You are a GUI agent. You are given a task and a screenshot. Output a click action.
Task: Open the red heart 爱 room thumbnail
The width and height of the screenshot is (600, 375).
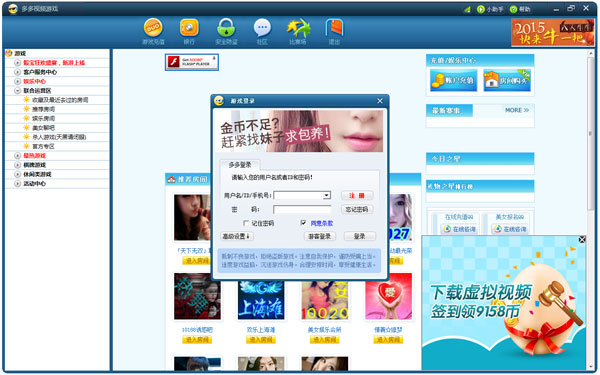point(388,297)
